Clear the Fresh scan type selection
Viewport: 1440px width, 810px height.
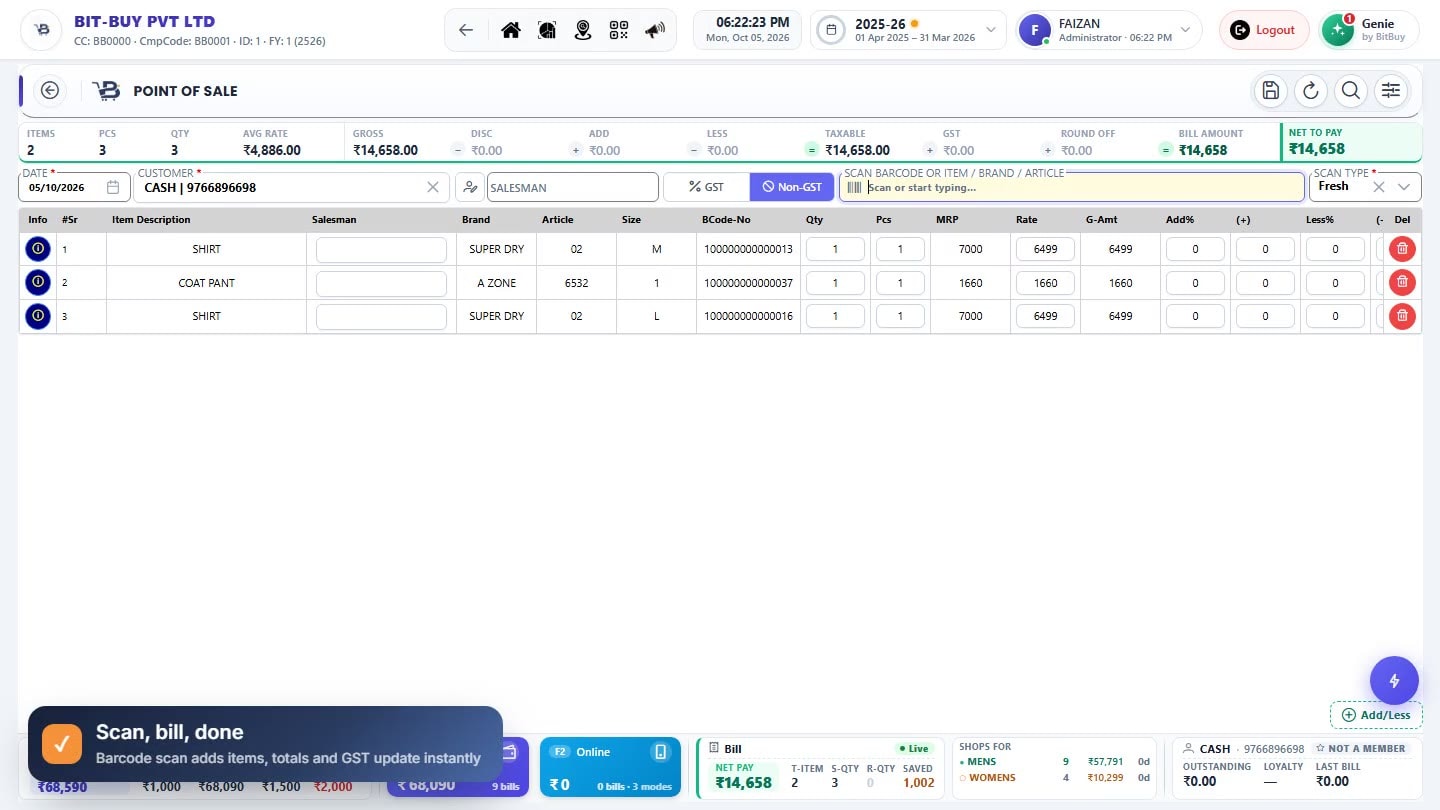tap(1379, 187)
